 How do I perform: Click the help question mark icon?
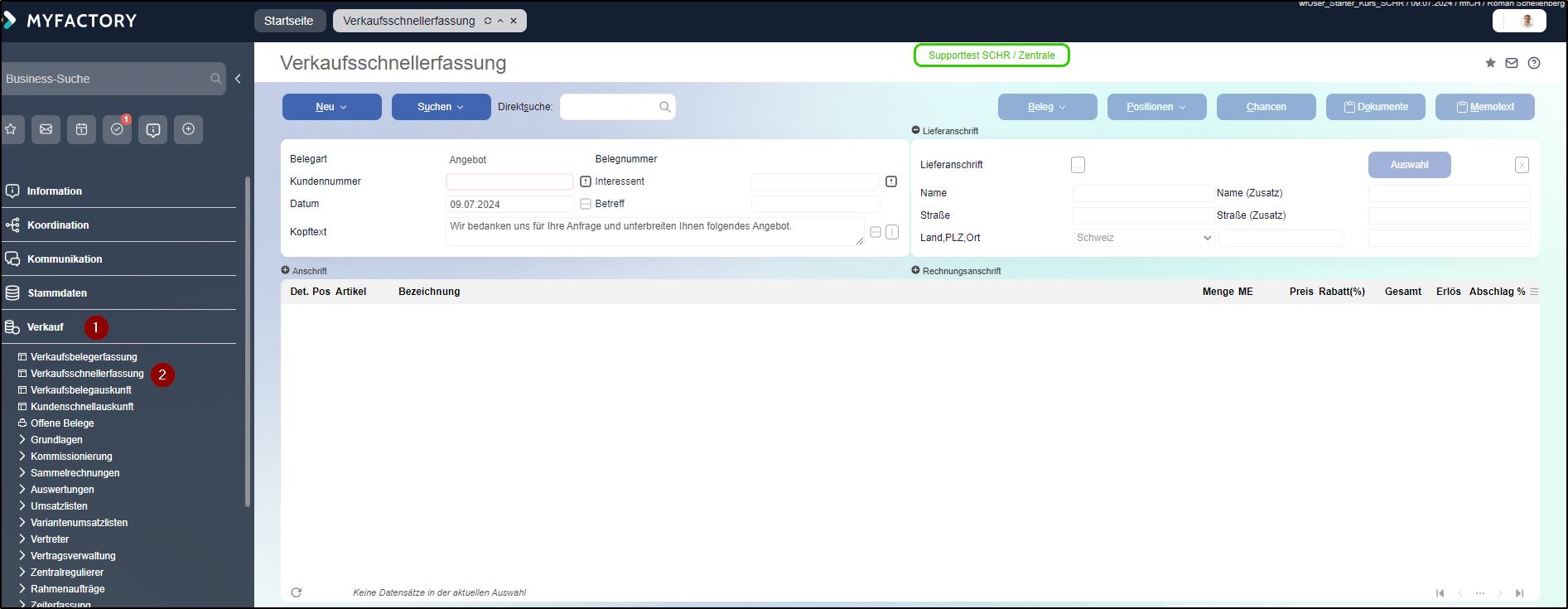[x=1534, y=63]
